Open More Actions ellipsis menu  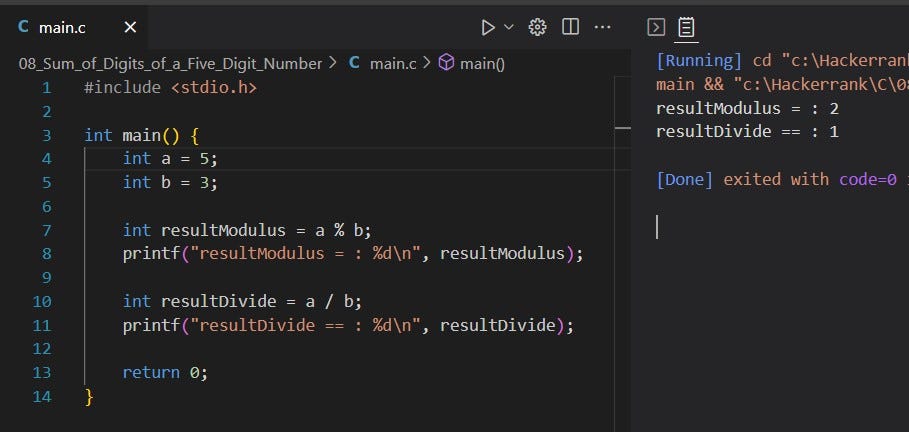point(603,27)
